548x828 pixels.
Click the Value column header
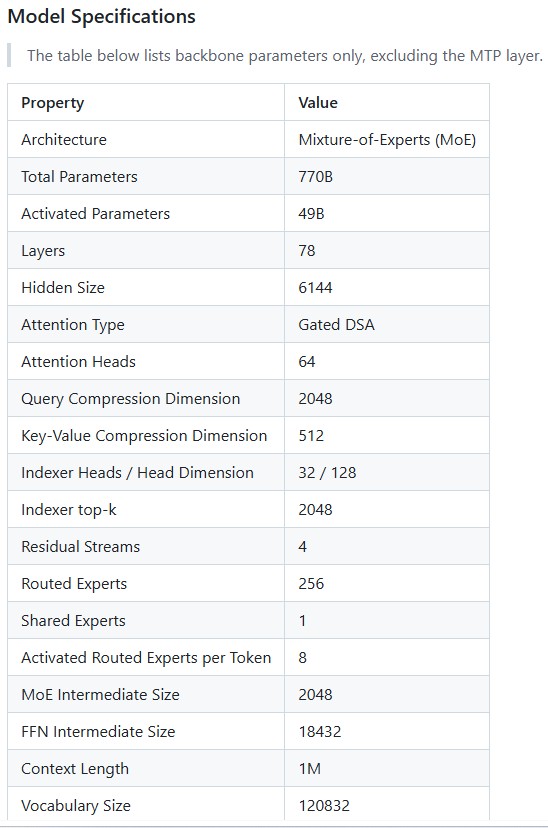pos(318,102)
